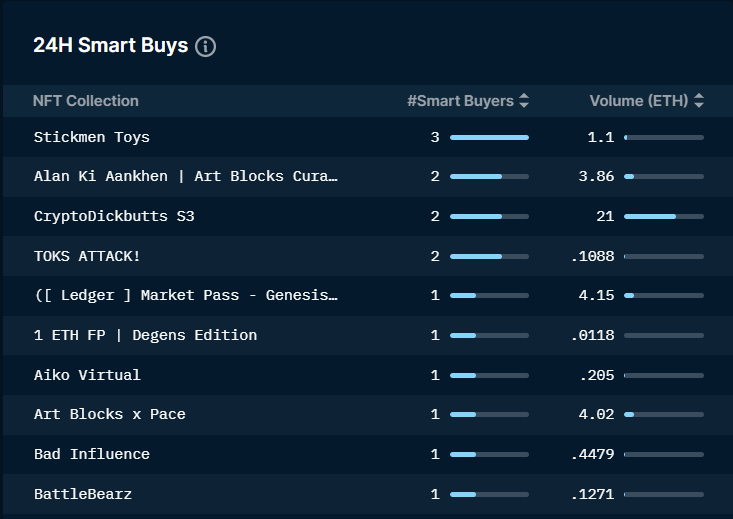The width and height of the screenshot is (733, 519).
Task: Open Alan Ki Aankhen Art Blocks collection
Action: 186,176
